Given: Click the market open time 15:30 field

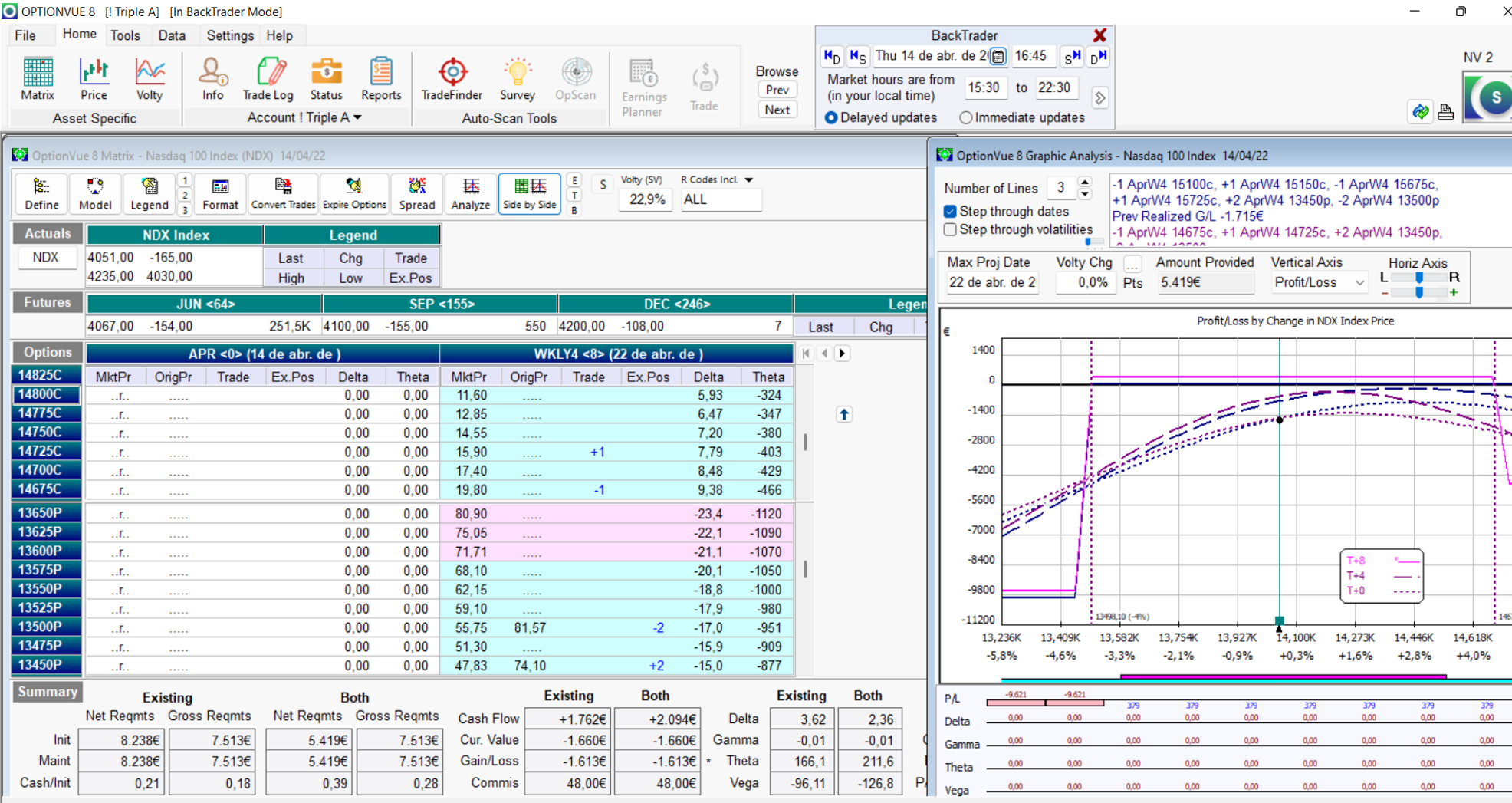Looking at the screenshot, I should pos(984,88).
